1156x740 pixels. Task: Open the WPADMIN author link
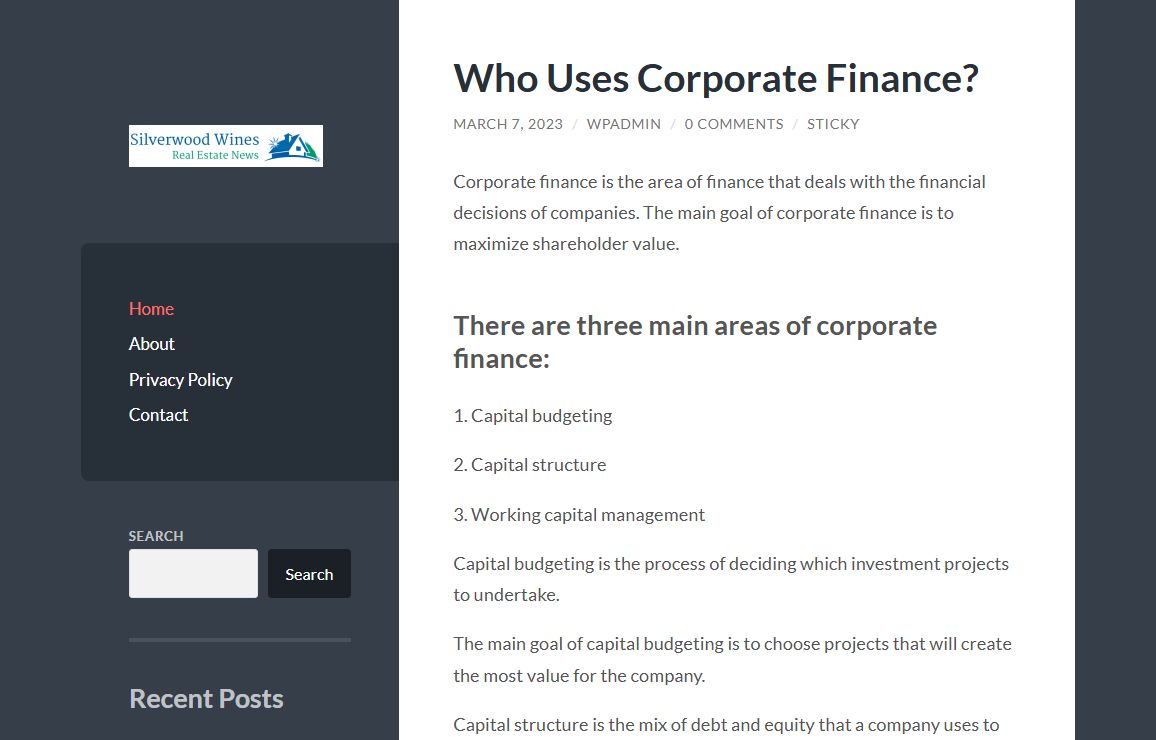[x=624, y=124]
